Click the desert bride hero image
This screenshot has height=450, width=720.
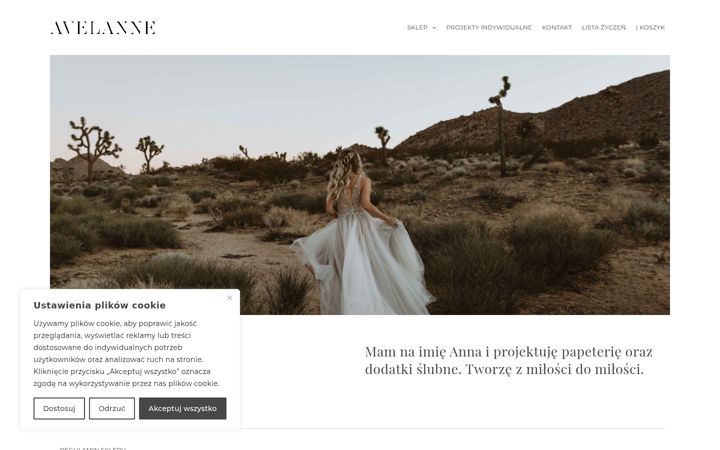tap(360, 185)
